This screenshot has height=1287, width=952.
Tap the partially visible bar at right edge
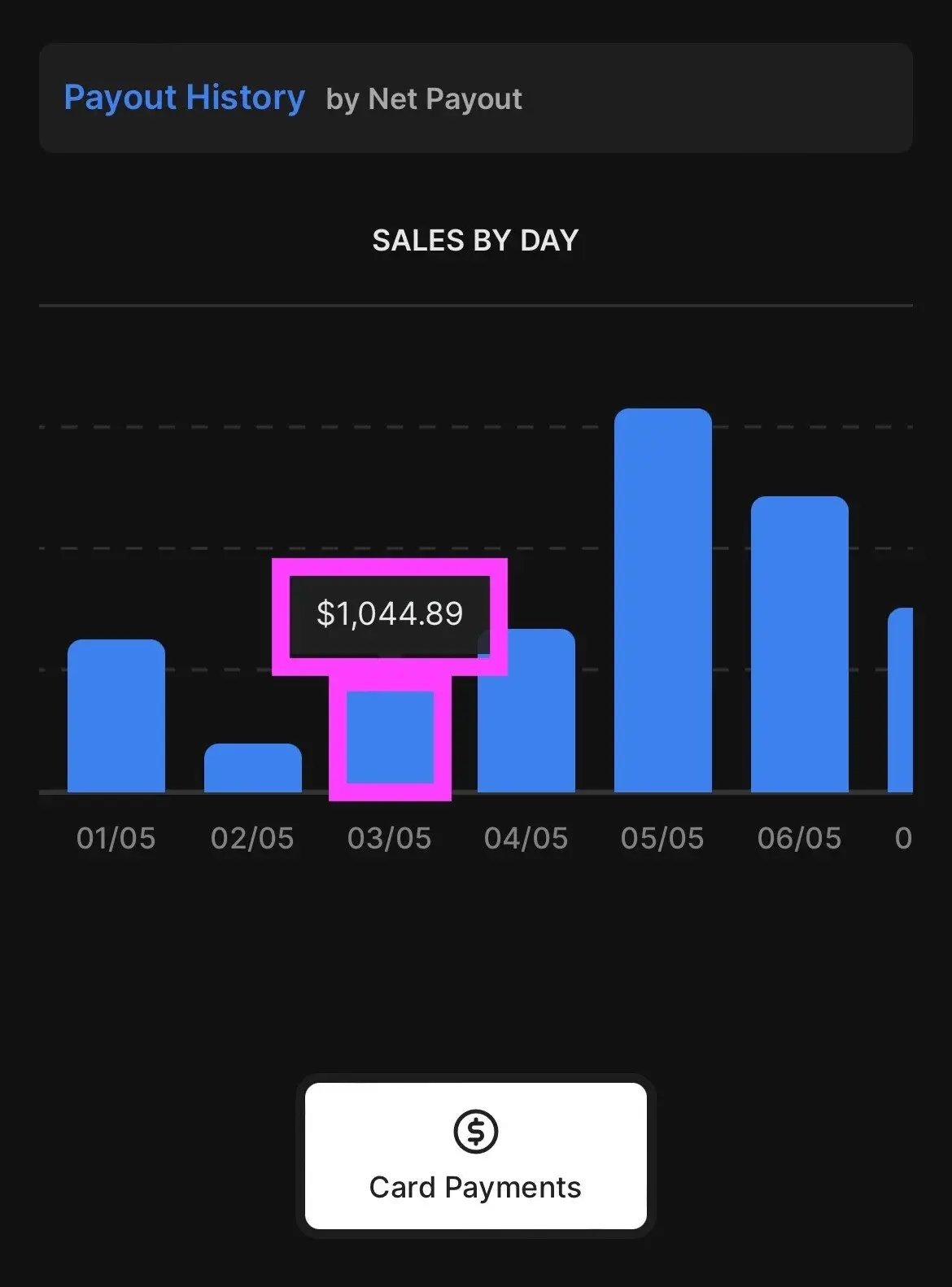click(x=900, y=700)
